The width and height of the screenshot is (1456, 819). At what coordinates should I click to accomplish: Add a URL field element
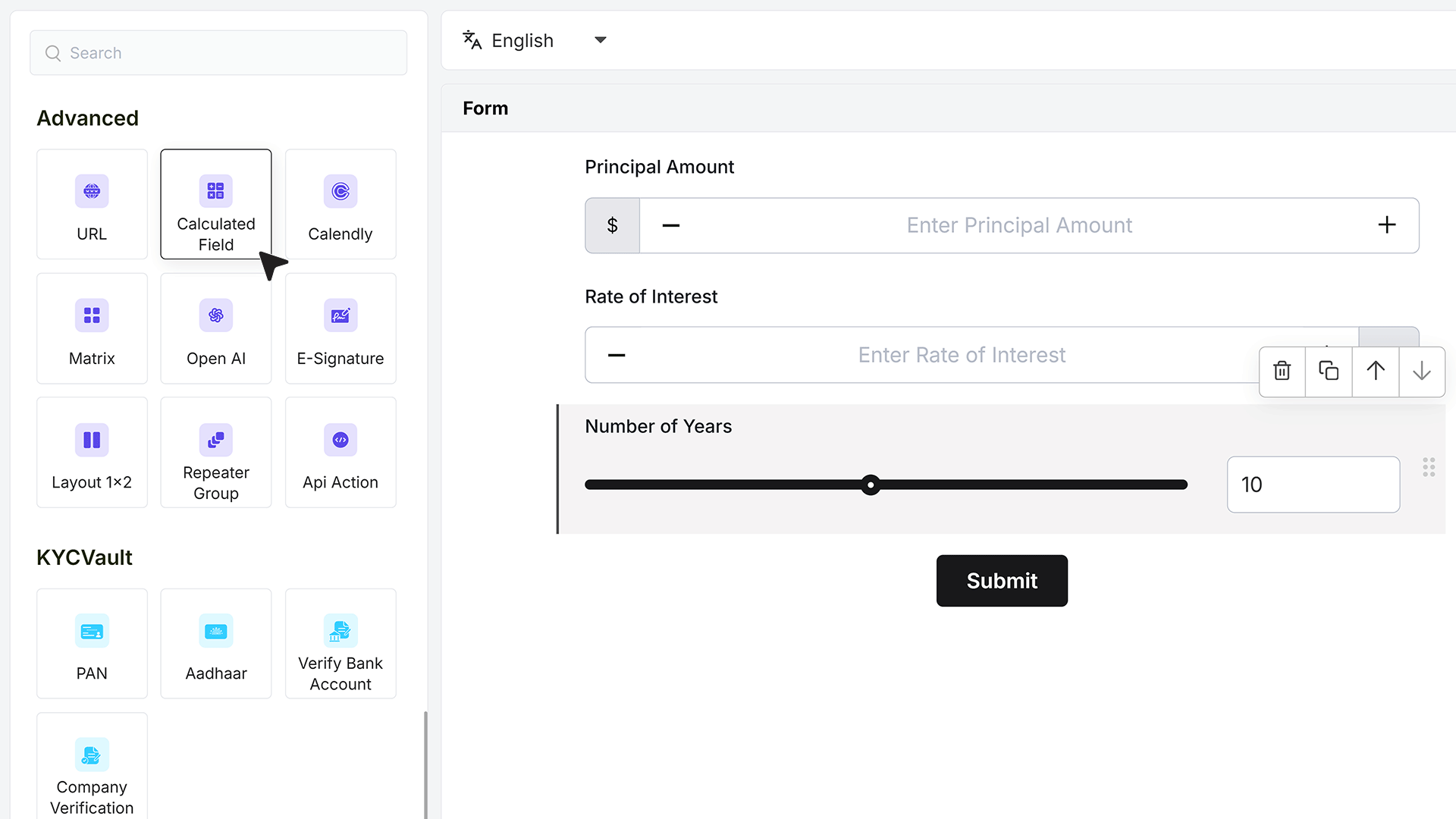(x=92, y=204)
